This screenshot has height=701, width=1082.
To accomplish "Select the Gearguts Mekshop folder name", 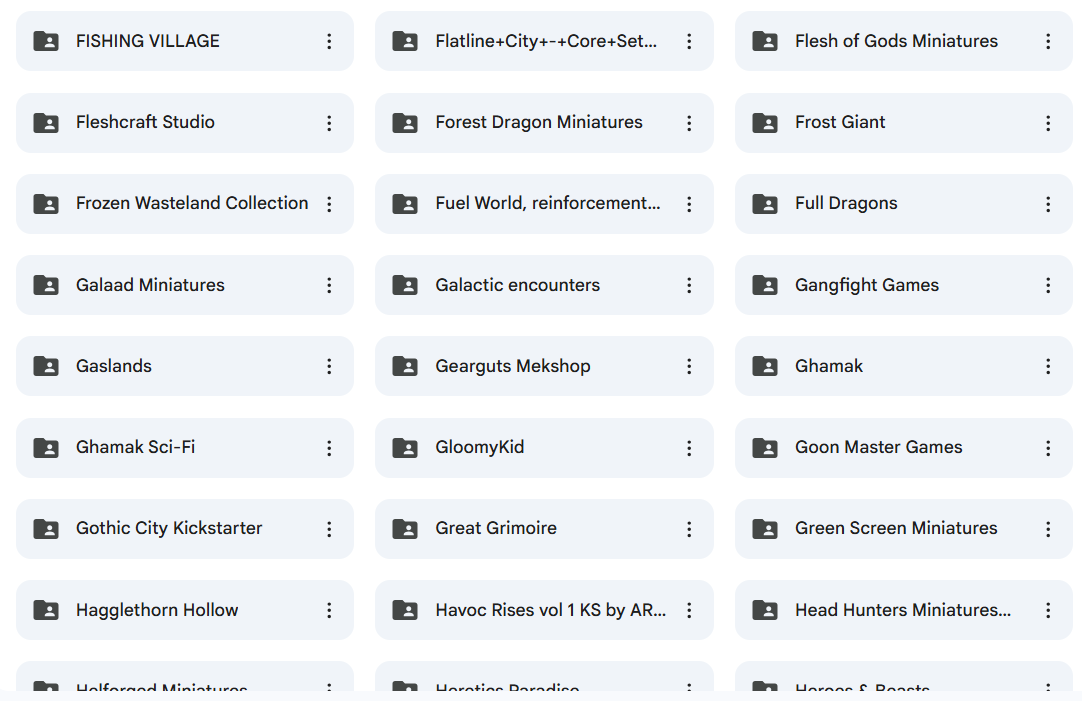I will (x=513, y=366).
